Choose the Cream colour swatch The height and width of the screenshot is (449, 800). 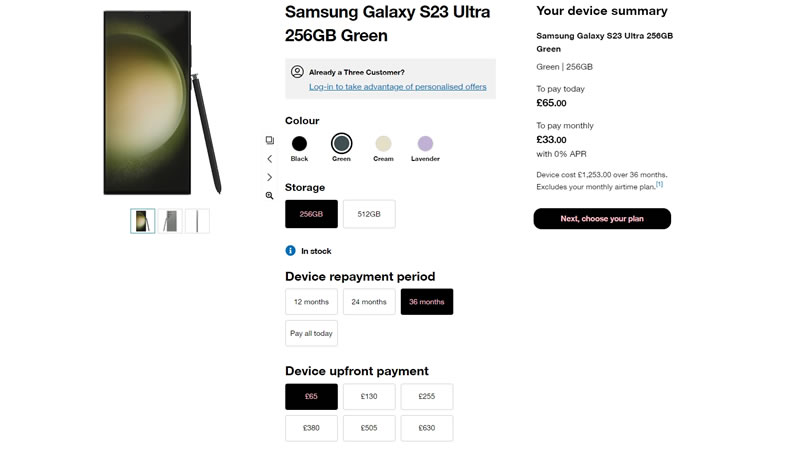pos(383,144)
